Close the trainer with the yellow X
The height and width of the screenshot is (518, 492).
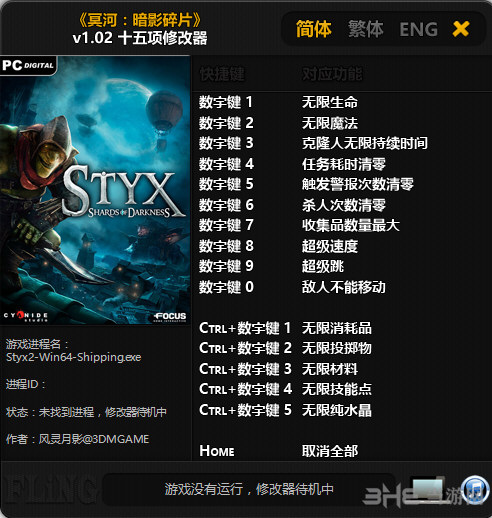tap(461, 29)
